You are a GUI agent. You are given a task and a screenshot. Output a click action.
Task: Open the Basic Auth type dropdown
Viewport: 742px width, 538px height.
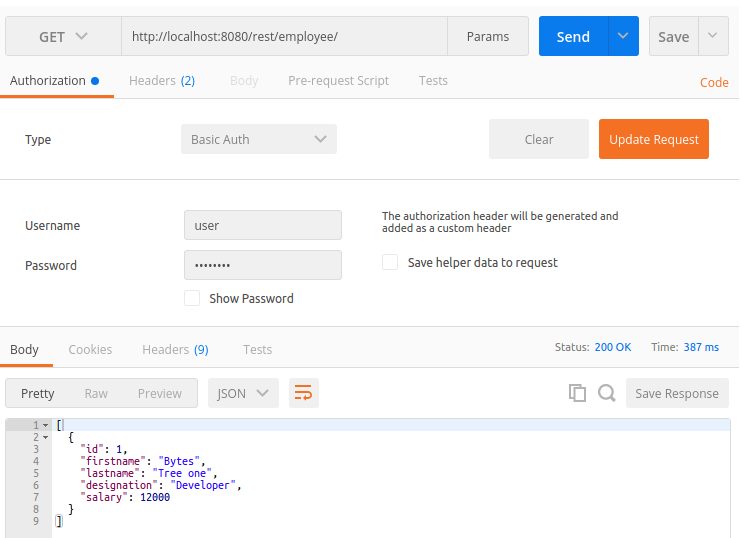[x=259, y=139]
